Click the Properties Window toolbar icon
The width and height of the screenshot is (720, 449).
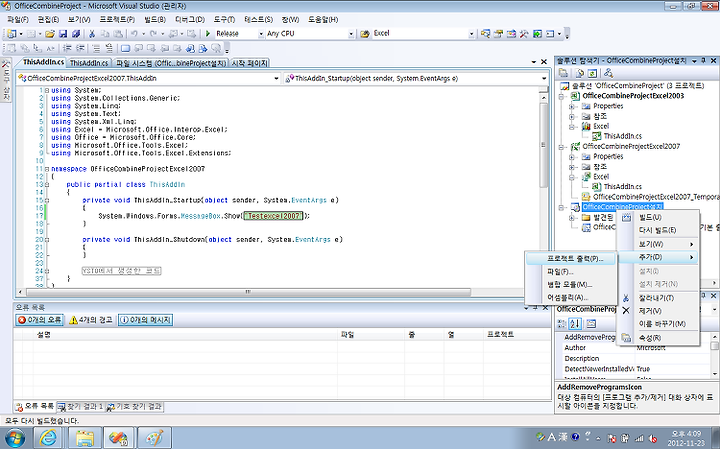coord(498,34)
